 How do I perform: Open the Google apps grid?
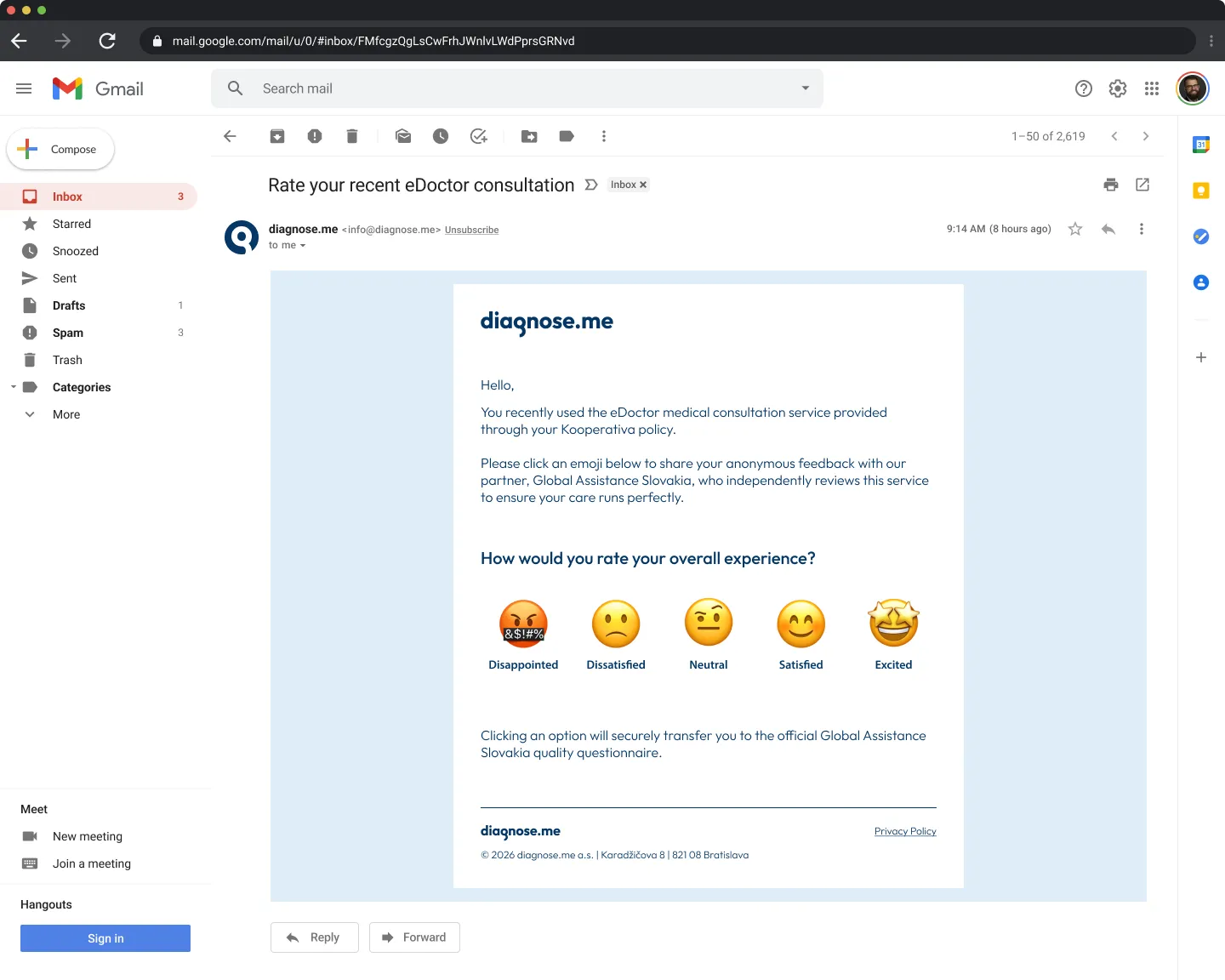coord(1152,88)
